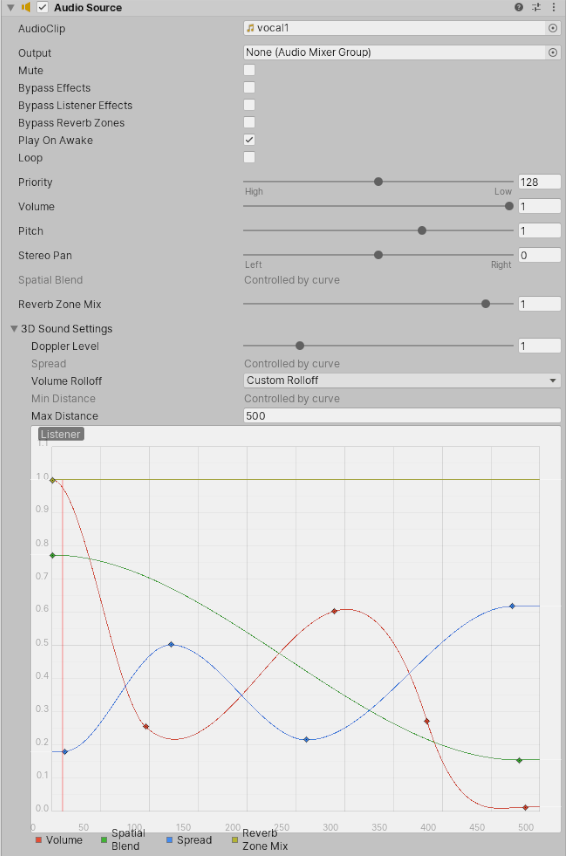This screenshot has width=566, height=856.
Task: Click the Max Distance field 500
Action: point(402,416)
